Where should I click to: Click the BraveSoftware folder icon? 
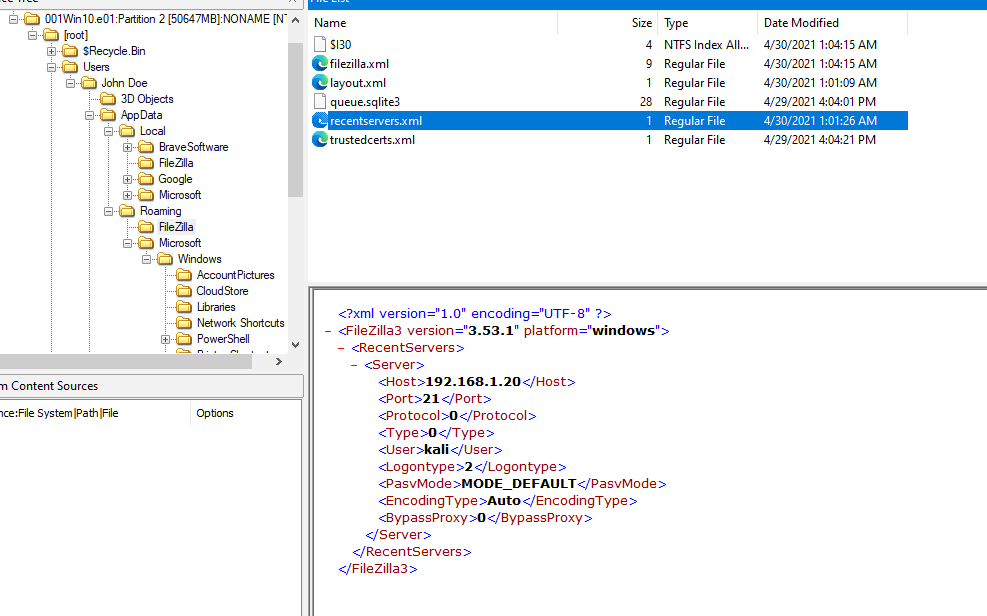click(145, 147)
